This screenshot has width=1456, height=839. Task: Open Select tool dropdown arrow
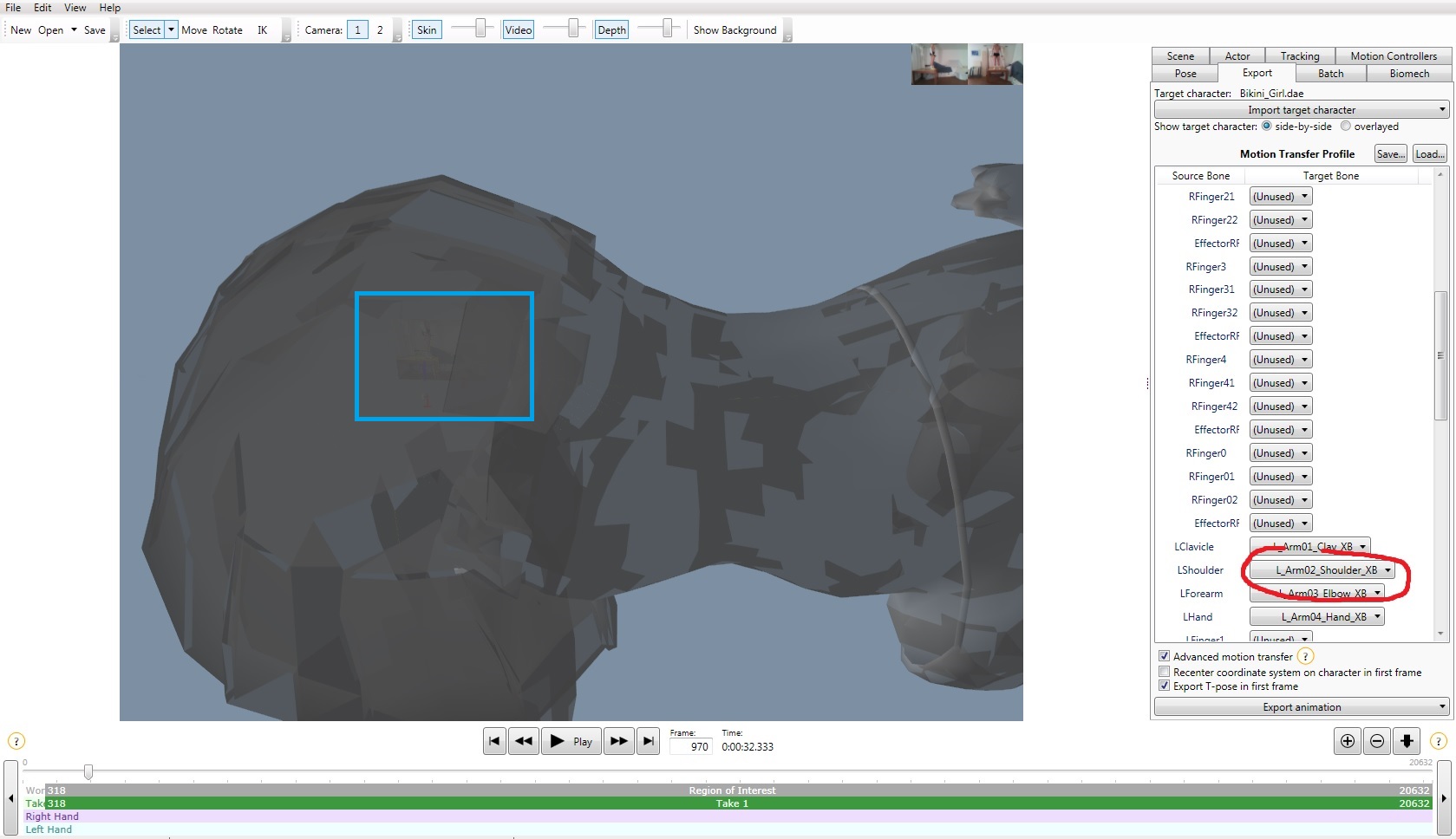pos(171,29)
